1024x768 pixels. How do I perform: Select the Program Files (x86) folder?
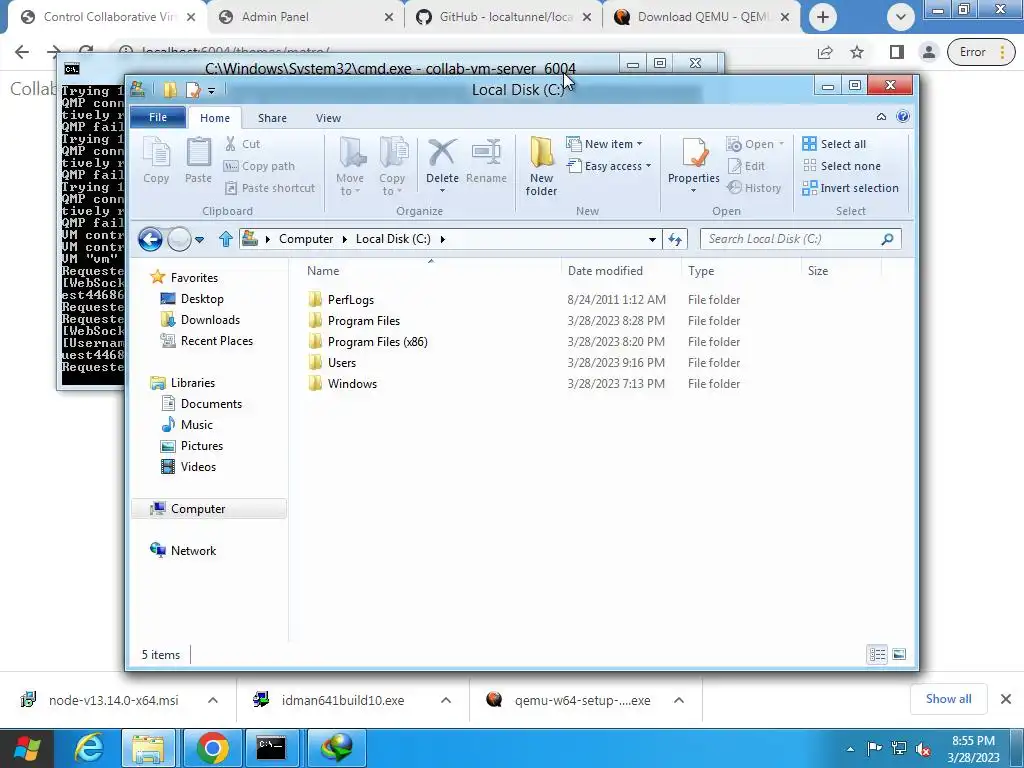pos(377,342)
